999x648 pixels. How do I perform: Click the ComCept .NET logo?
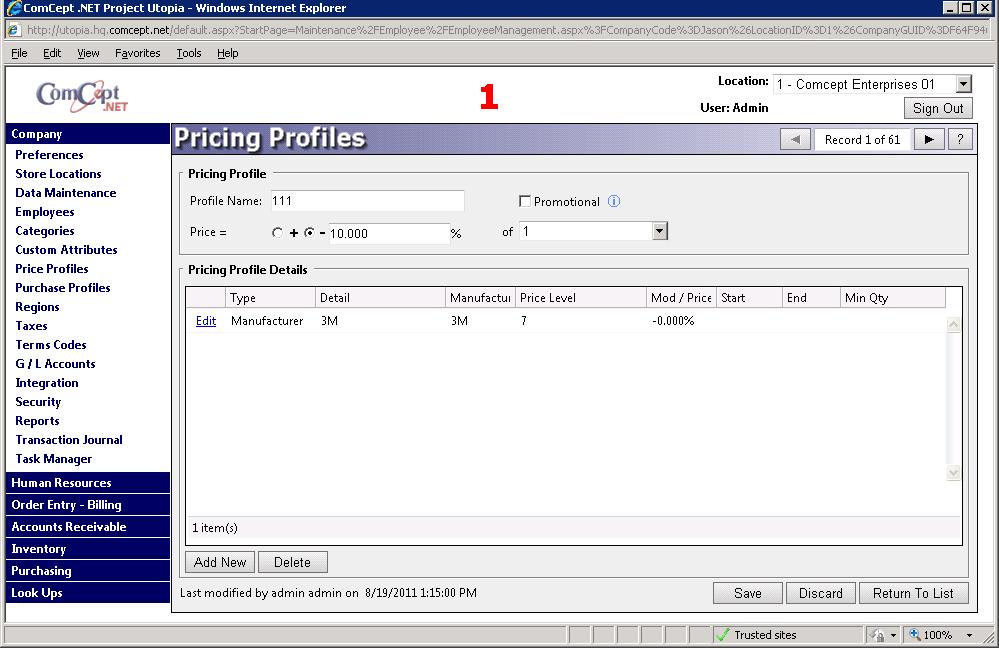[x=83, y=96]
